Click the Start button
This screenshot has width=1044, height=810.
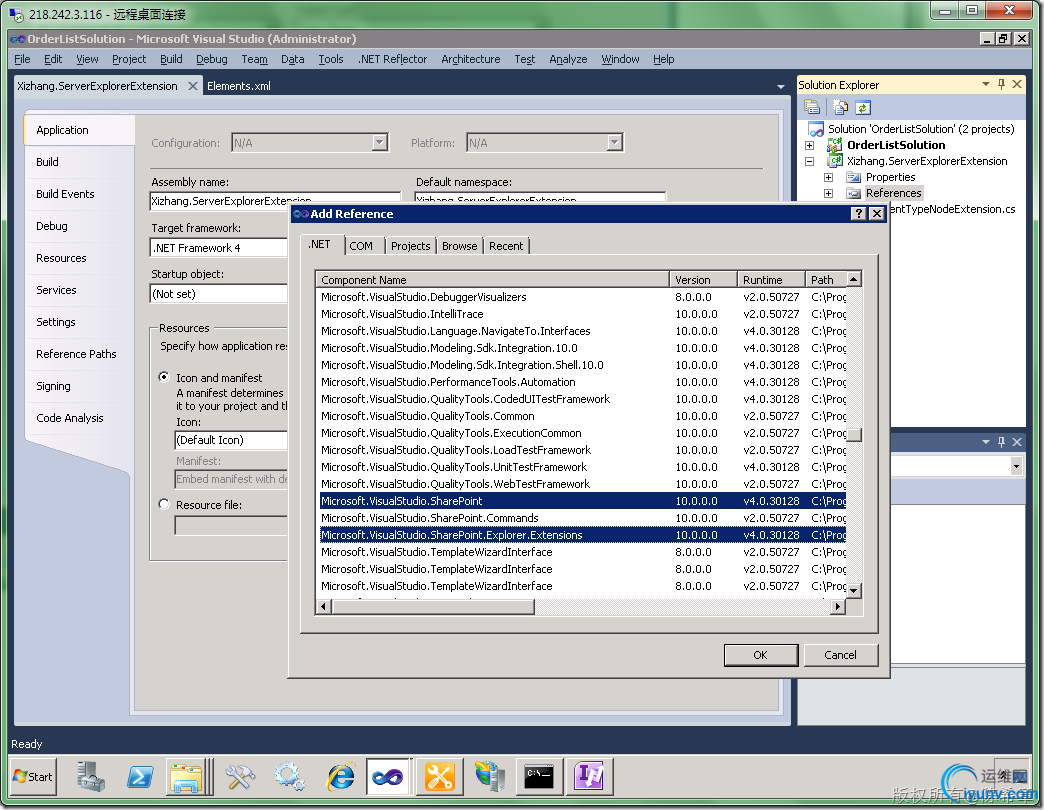click(33, 777)
